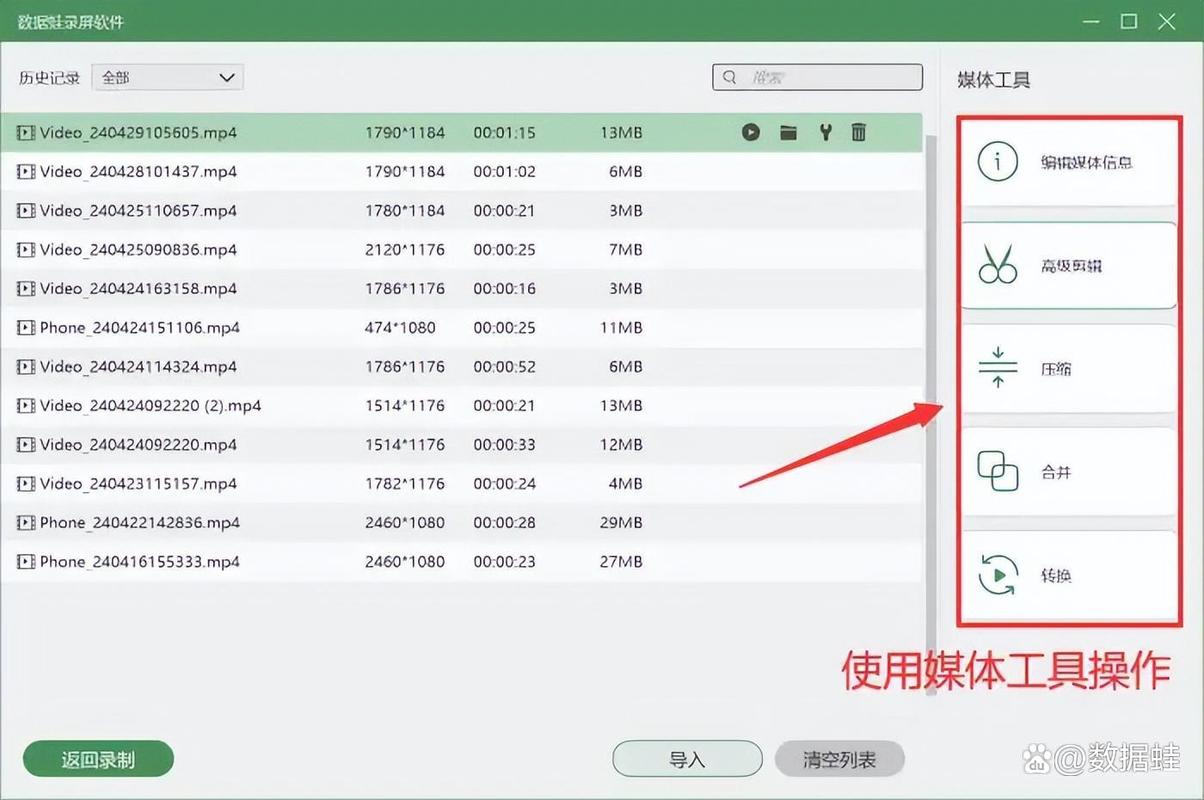Clear the list with 清空列表
The height and width of the screenshot is (800, 1204).
coord(839,759)
